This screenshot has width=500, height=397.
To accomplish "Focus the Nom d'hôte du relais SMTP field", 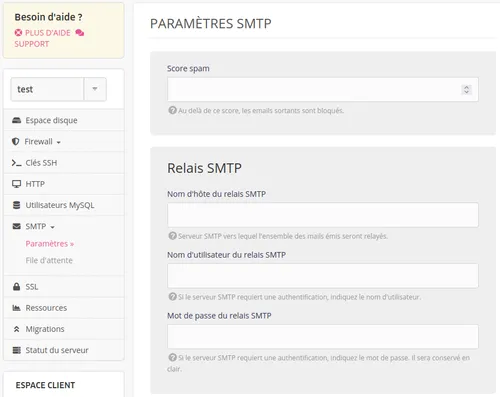I will coord(323,215).
